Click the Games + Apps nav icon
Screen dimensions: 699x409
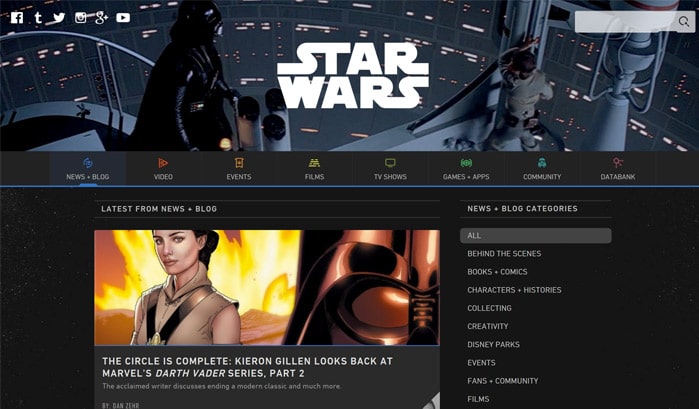pyautogui.click(x=466, y=163)
